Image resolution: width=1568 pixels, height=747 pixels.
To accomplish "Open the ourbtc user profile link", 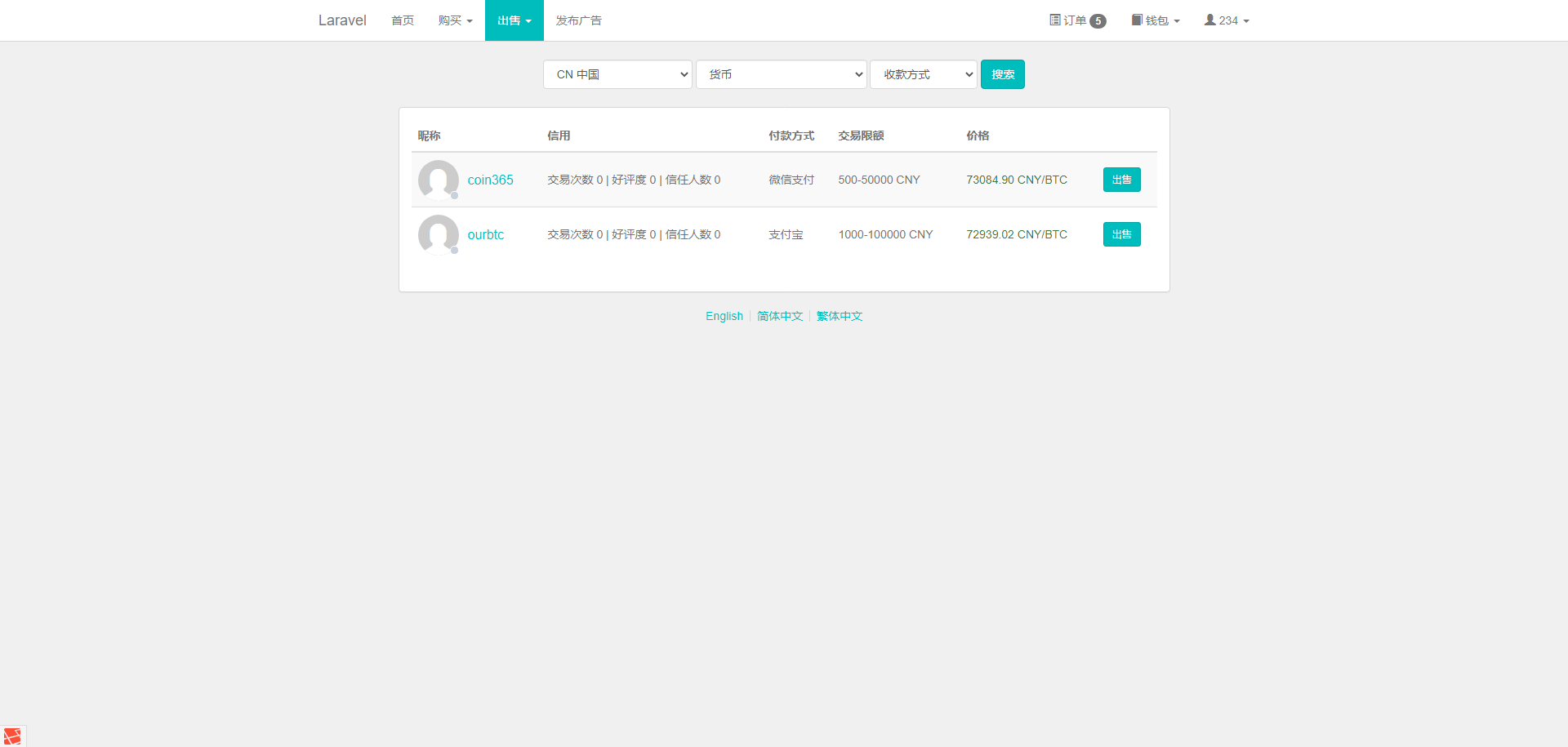I will 485,234.
